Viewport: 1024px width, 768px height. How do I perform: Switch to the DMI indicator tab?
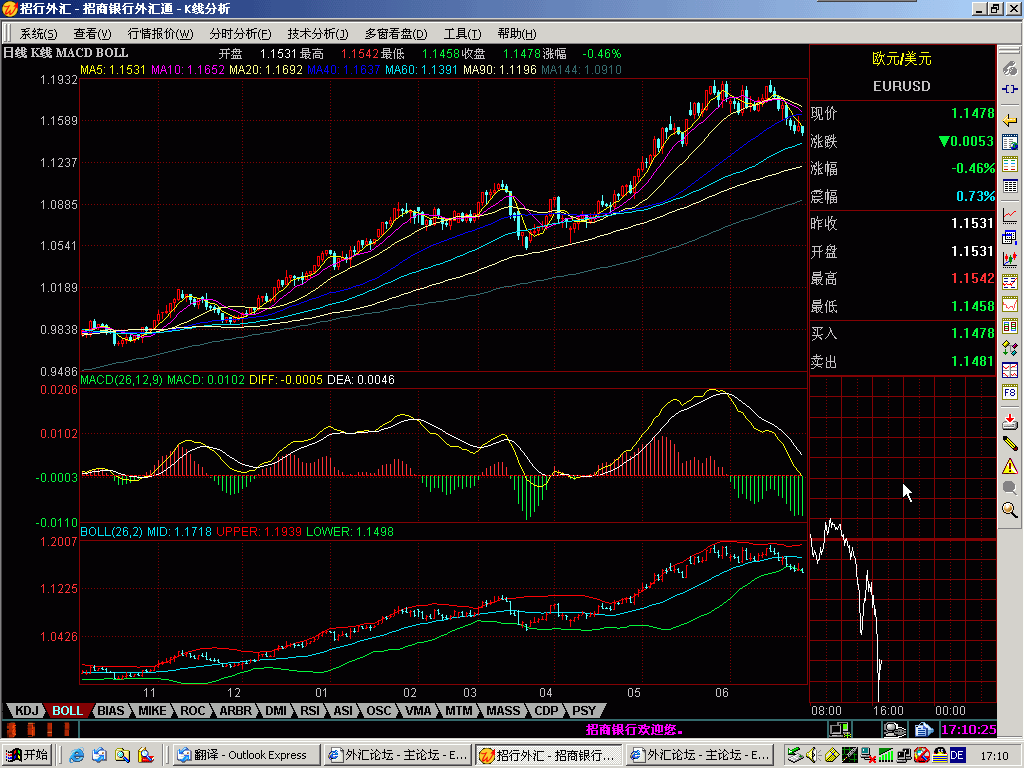pyautogui.click(x=276, y=711)
